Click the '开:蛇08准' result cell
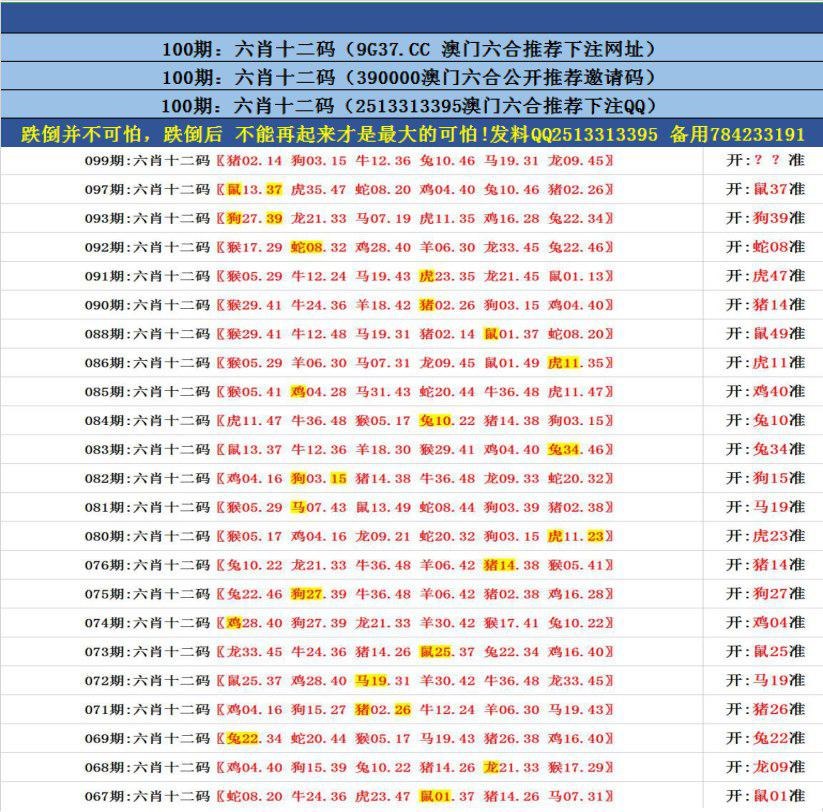823x812 pixels. (765, 247)
